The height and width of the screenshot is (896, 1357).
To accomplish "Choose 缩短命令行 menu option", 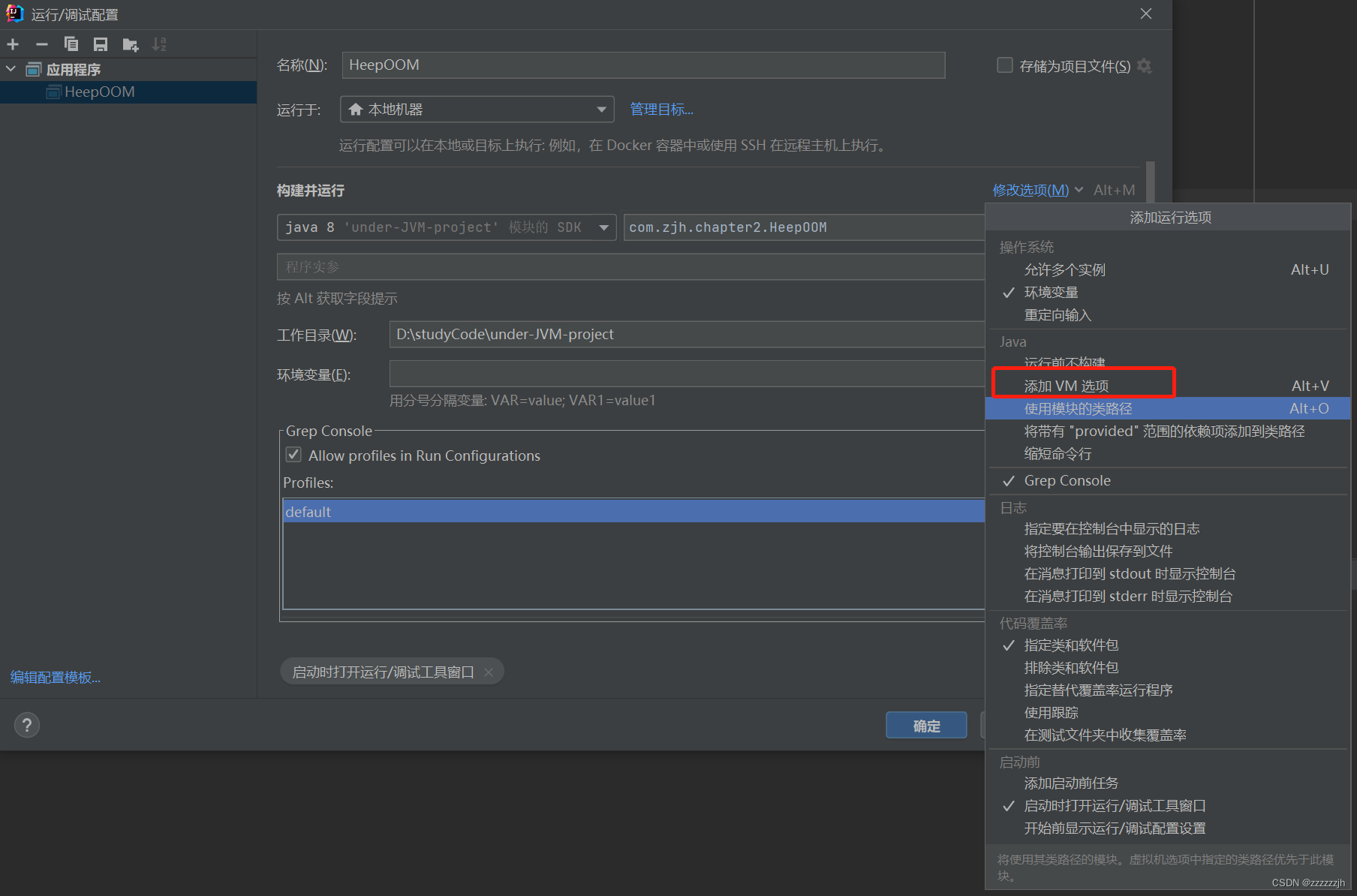I will tap(1168, 453).
